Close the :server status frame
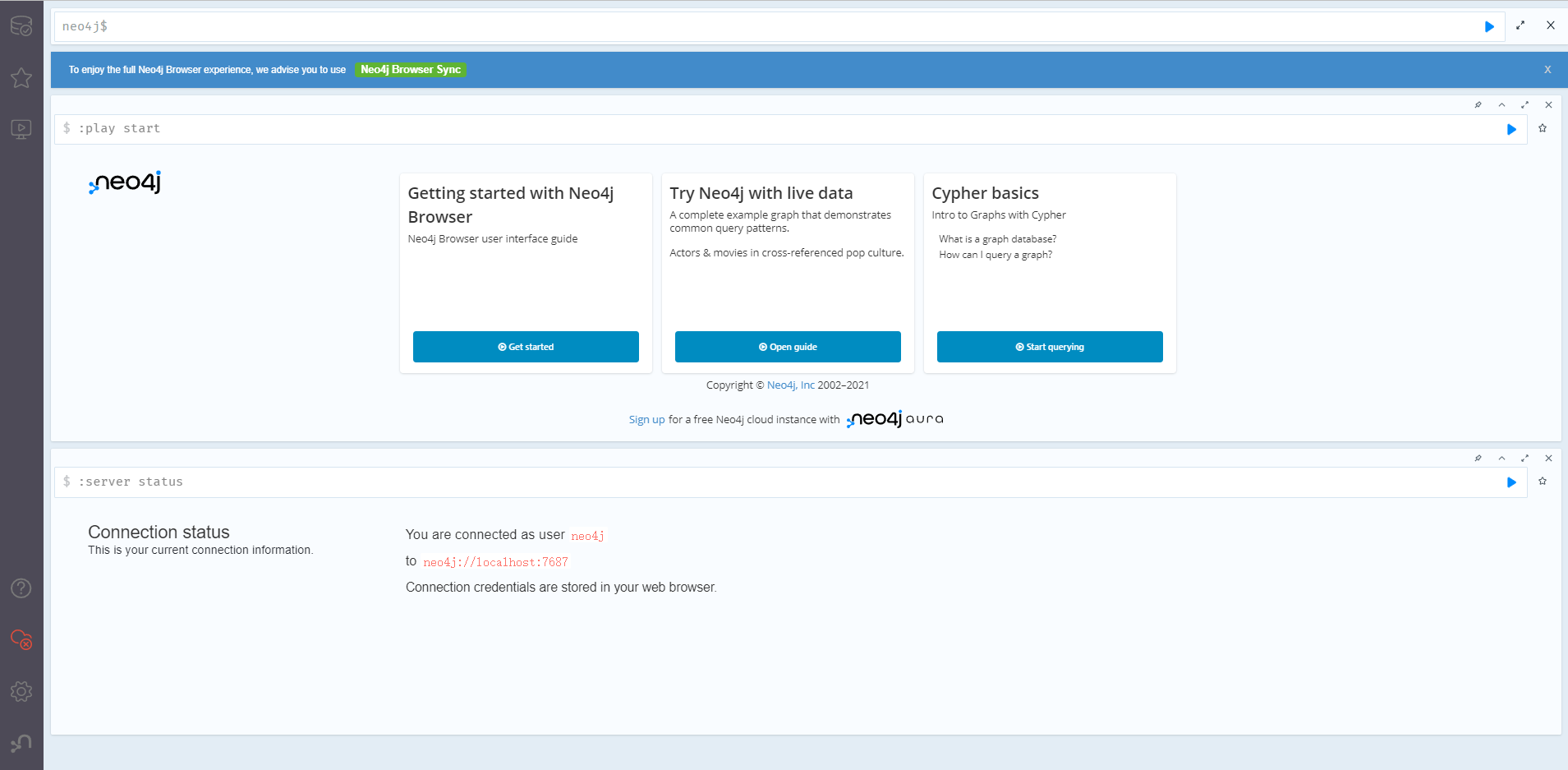Screen dimensions: 1568x770 (x=1548, y=458)
